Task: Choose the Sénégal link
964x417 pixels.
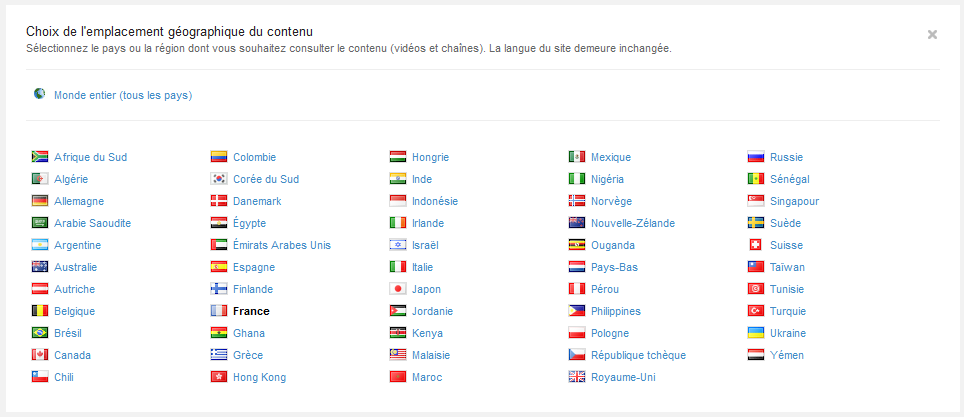Action: (x=789, y=179)
